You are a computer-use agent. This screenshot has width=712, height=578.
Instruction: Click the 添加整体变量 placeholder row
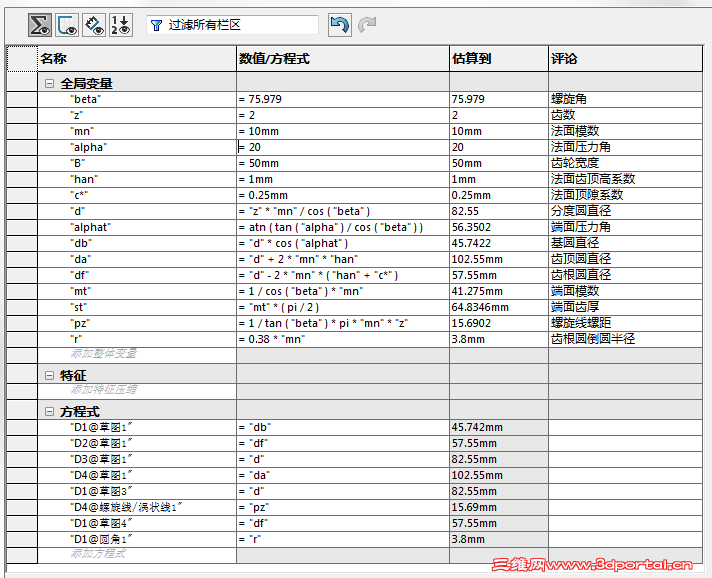click(137, 354)
